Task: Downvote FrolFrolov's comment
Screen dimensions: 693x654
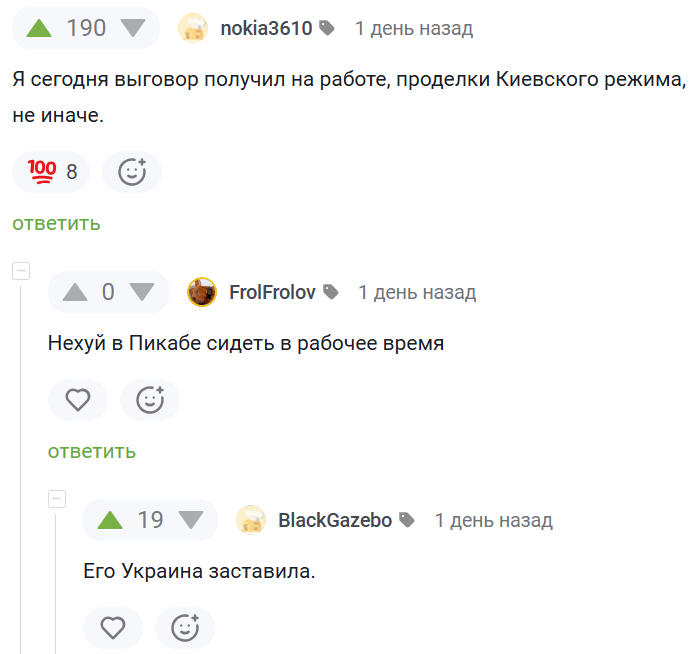Action: 141,292
